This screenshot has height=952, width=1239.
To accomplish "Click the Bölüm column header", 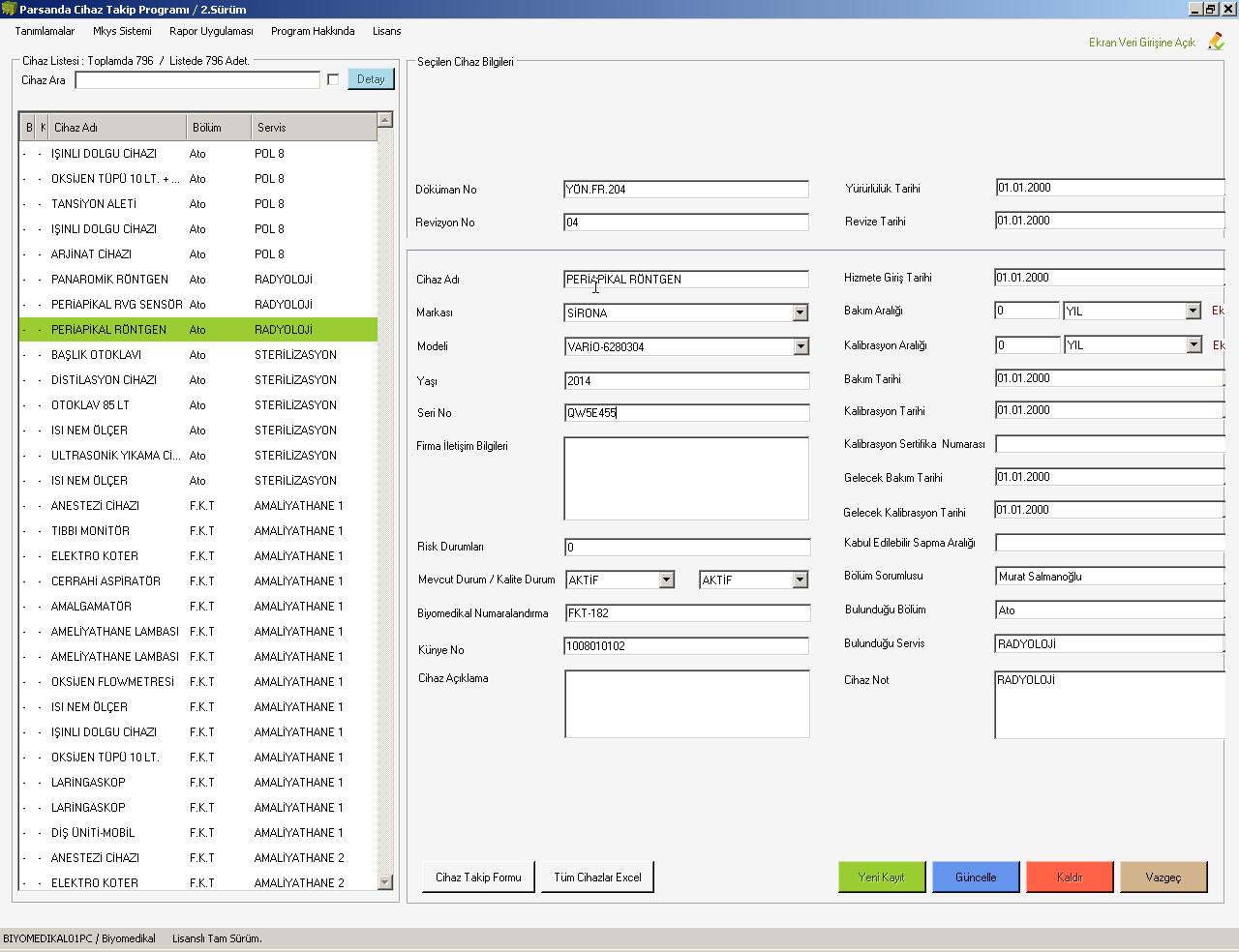I will click(218, 127).
